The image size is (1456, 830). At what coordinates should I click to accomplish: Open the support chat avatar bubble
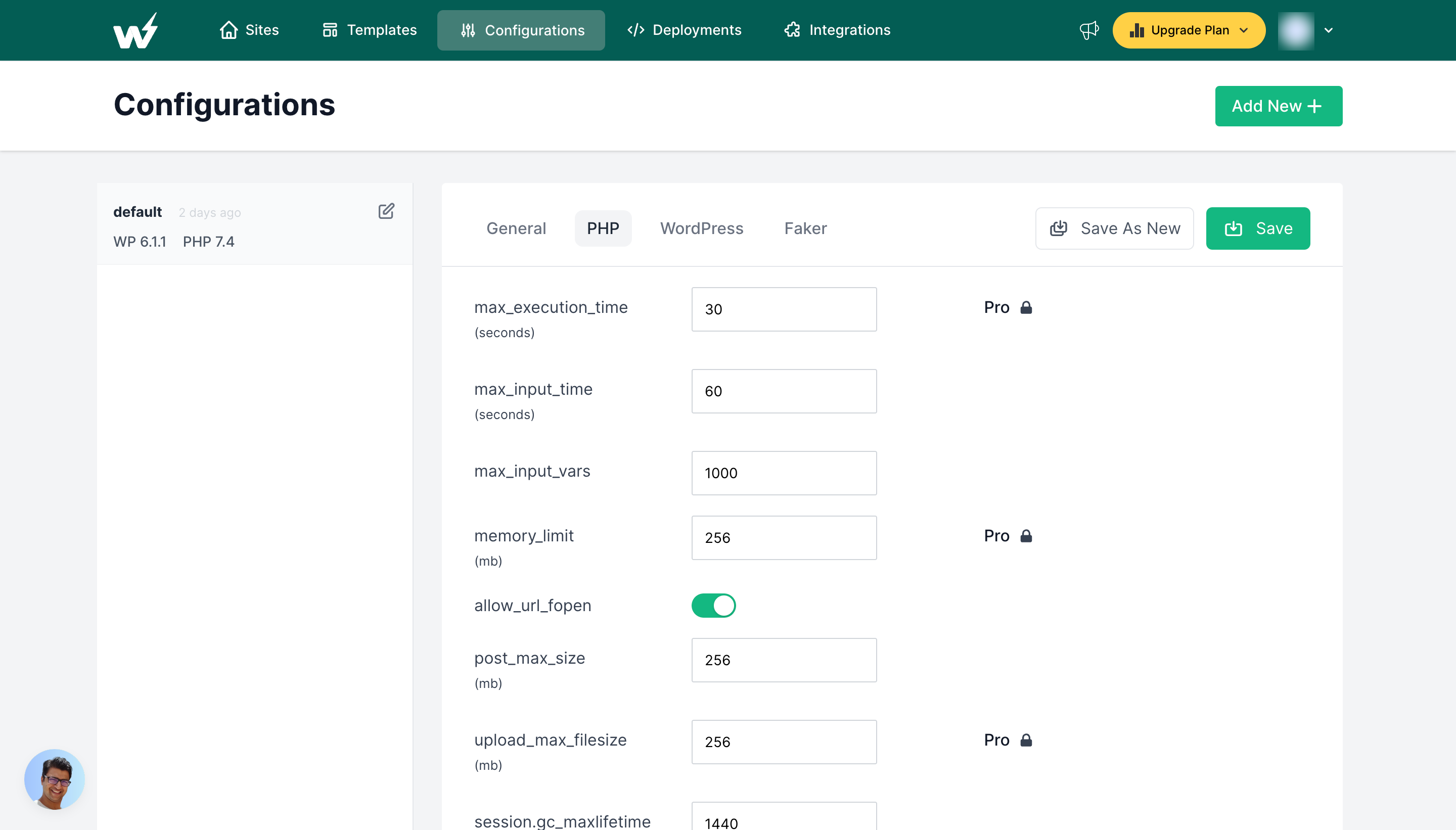[x=55, y=779]
